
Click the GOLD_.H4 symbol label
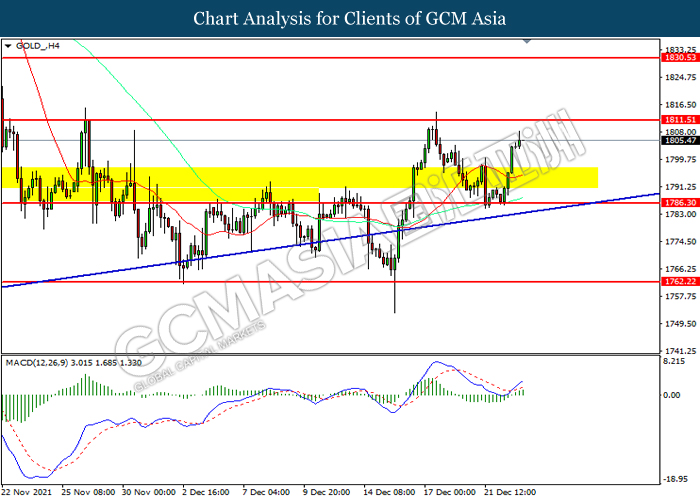38,46
